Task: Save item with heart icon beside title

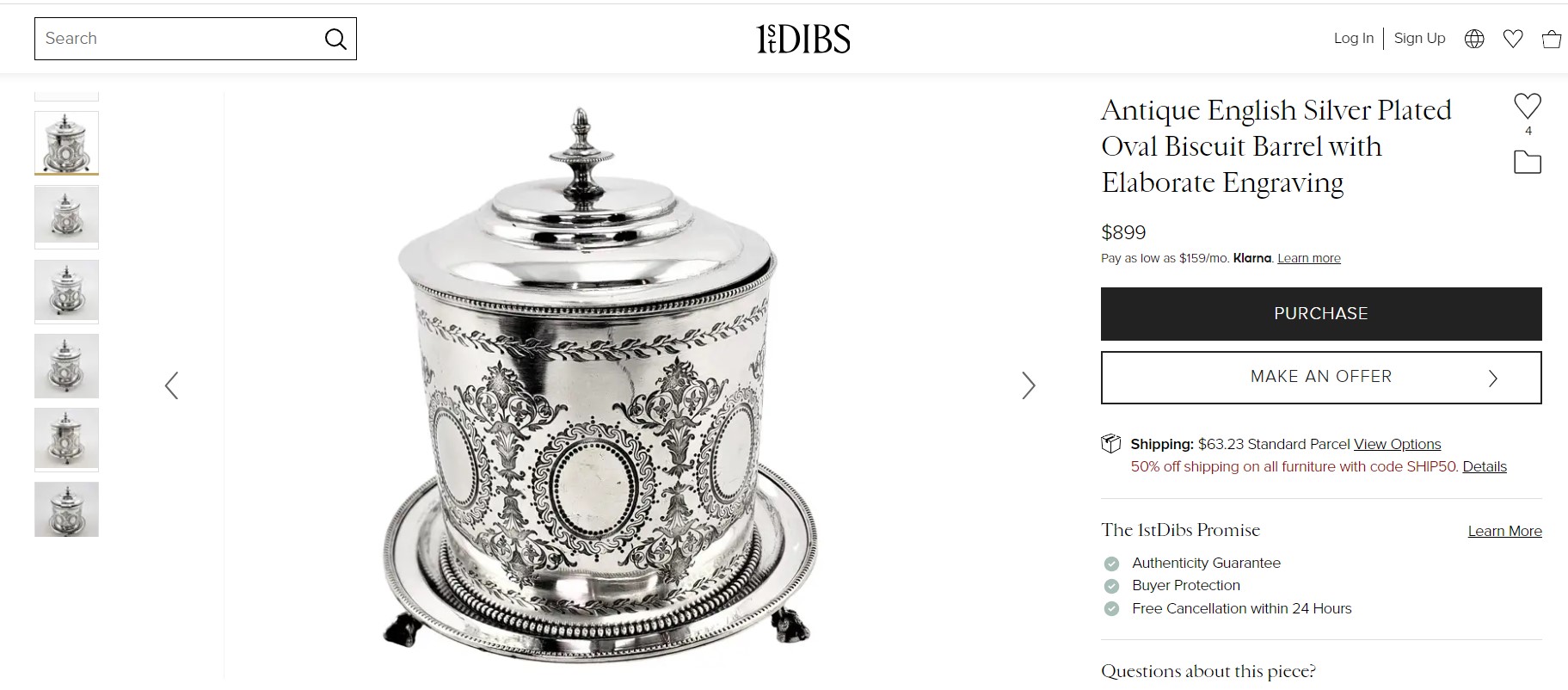Action: (x=1528, y=106)
